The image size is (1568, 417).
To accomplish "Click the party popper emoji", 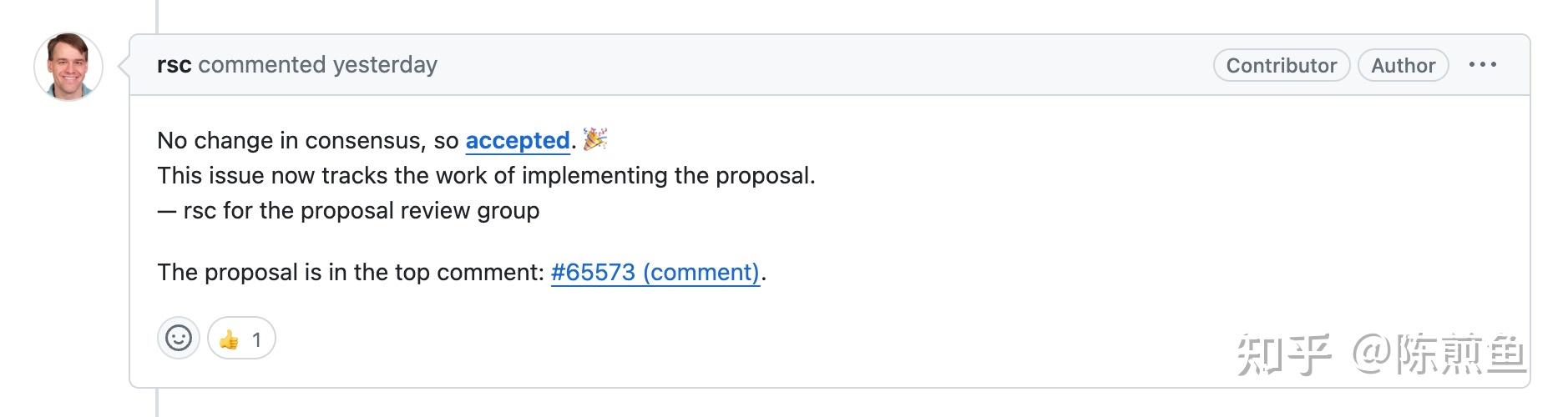I will [x=595, y=139].
